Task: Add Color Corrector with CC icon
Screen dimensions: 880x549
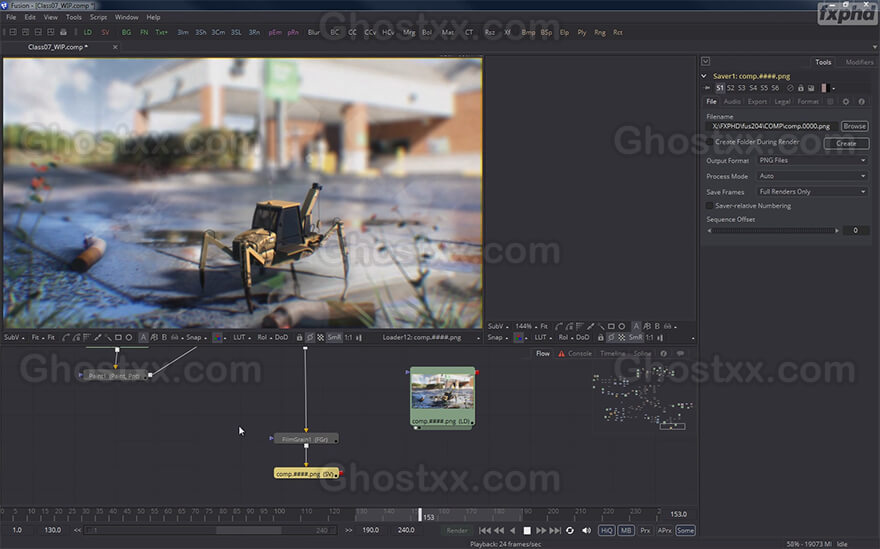Action: point(352,33)
